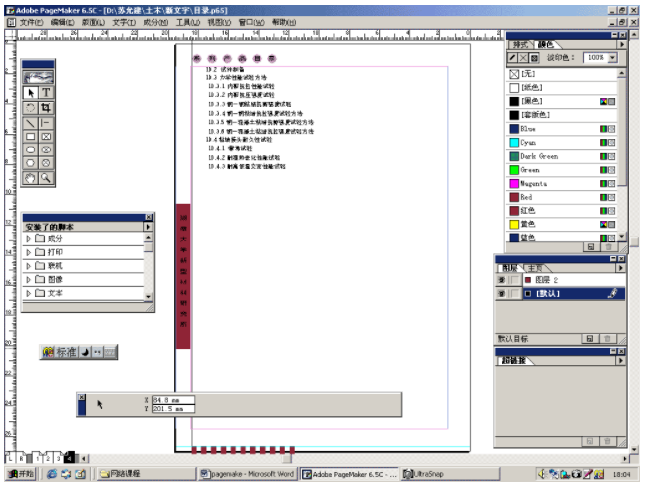Switch to pagemake Microsoft Word taskbar window
Screen dimensions: 645x489
point(247,473)
